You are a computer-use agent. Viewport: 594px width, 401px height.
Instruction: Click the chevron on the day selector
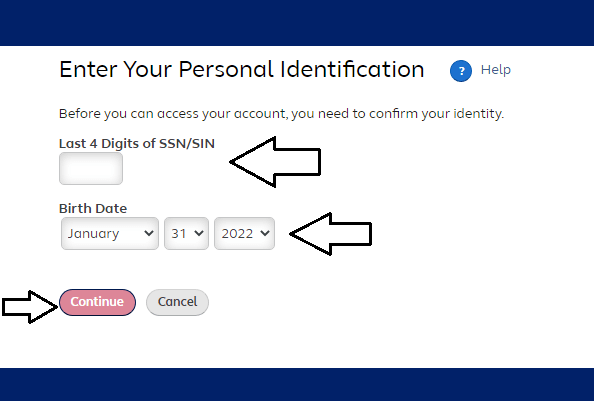click(x=199, y=233)
